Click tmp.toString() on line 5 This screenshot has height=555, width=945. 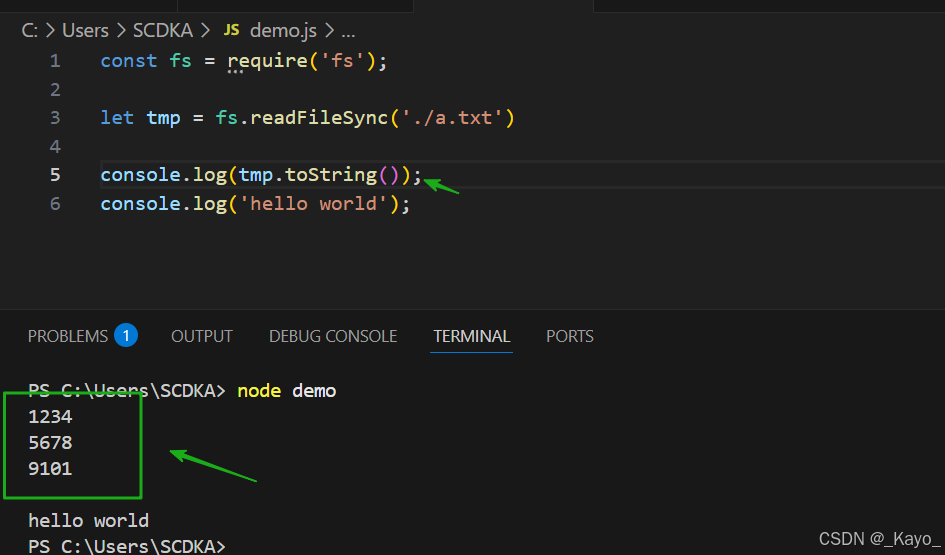coord(319,175)
